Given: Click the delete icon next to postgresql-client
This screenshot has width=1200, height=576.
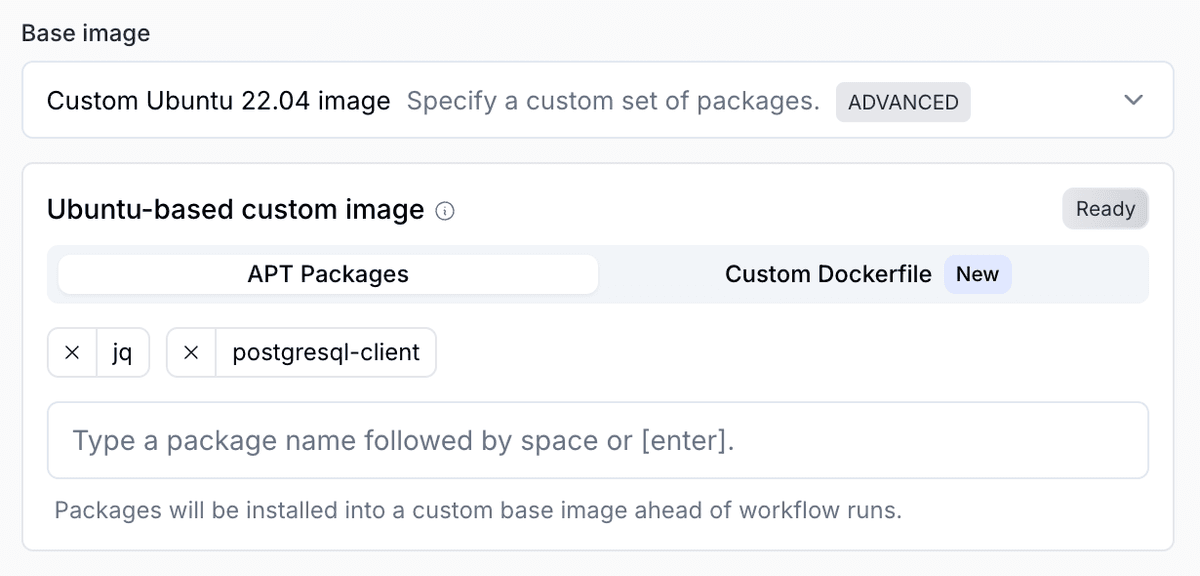Looking at the screenshot, I should 191,352.
